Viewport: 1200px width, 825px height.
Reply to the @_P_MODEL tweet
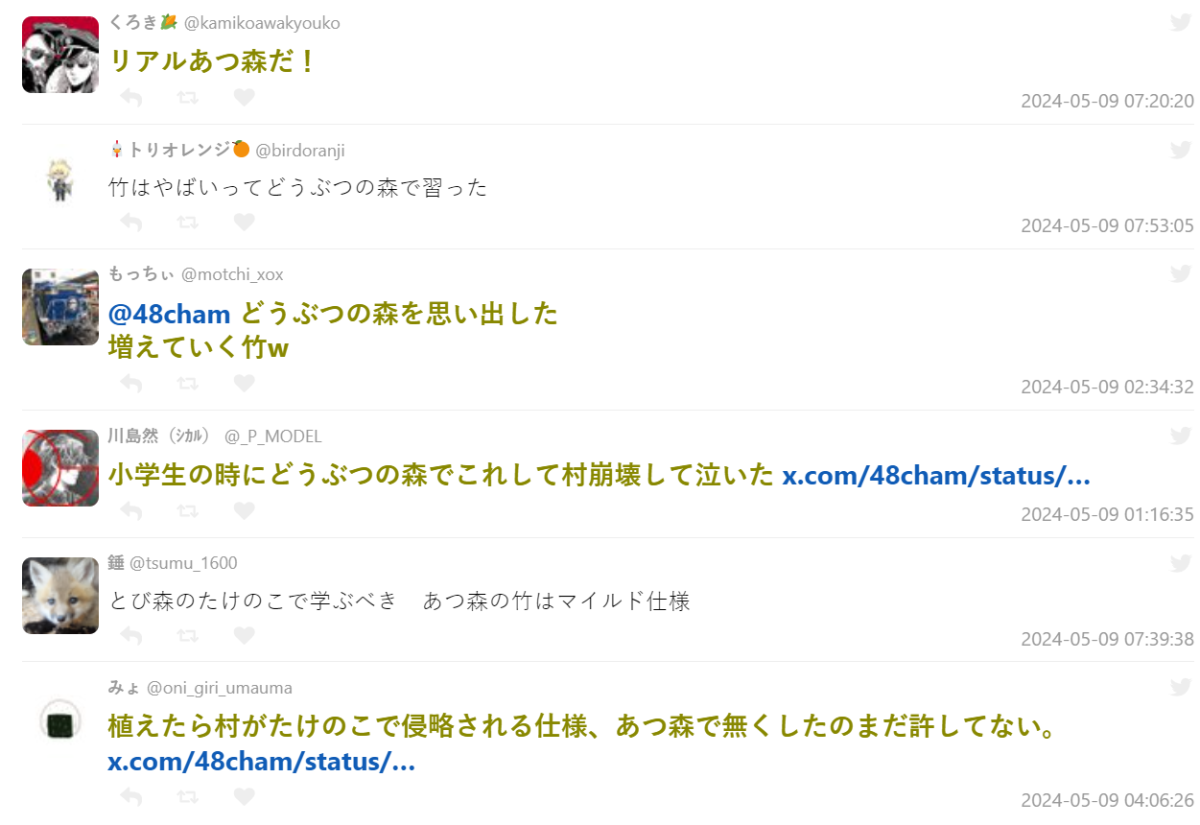click(x=131, y=510)
